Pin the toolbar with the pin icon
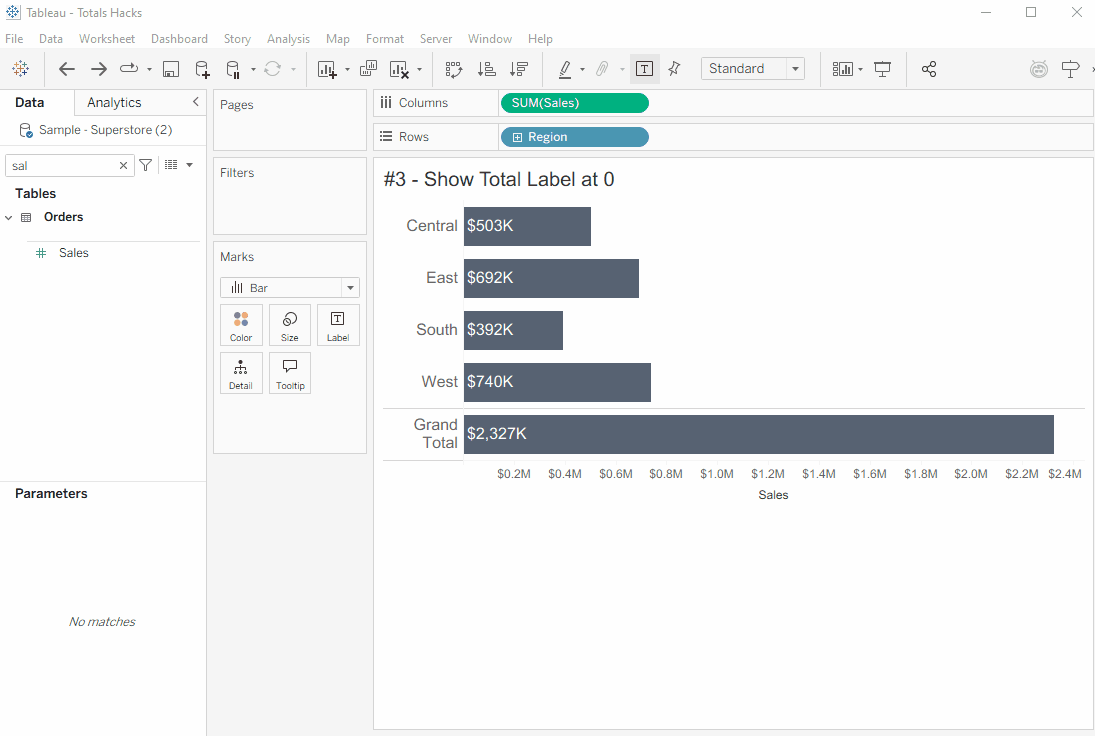The width and height of the screenshot is (1095, 736). [x=674, y=69]
